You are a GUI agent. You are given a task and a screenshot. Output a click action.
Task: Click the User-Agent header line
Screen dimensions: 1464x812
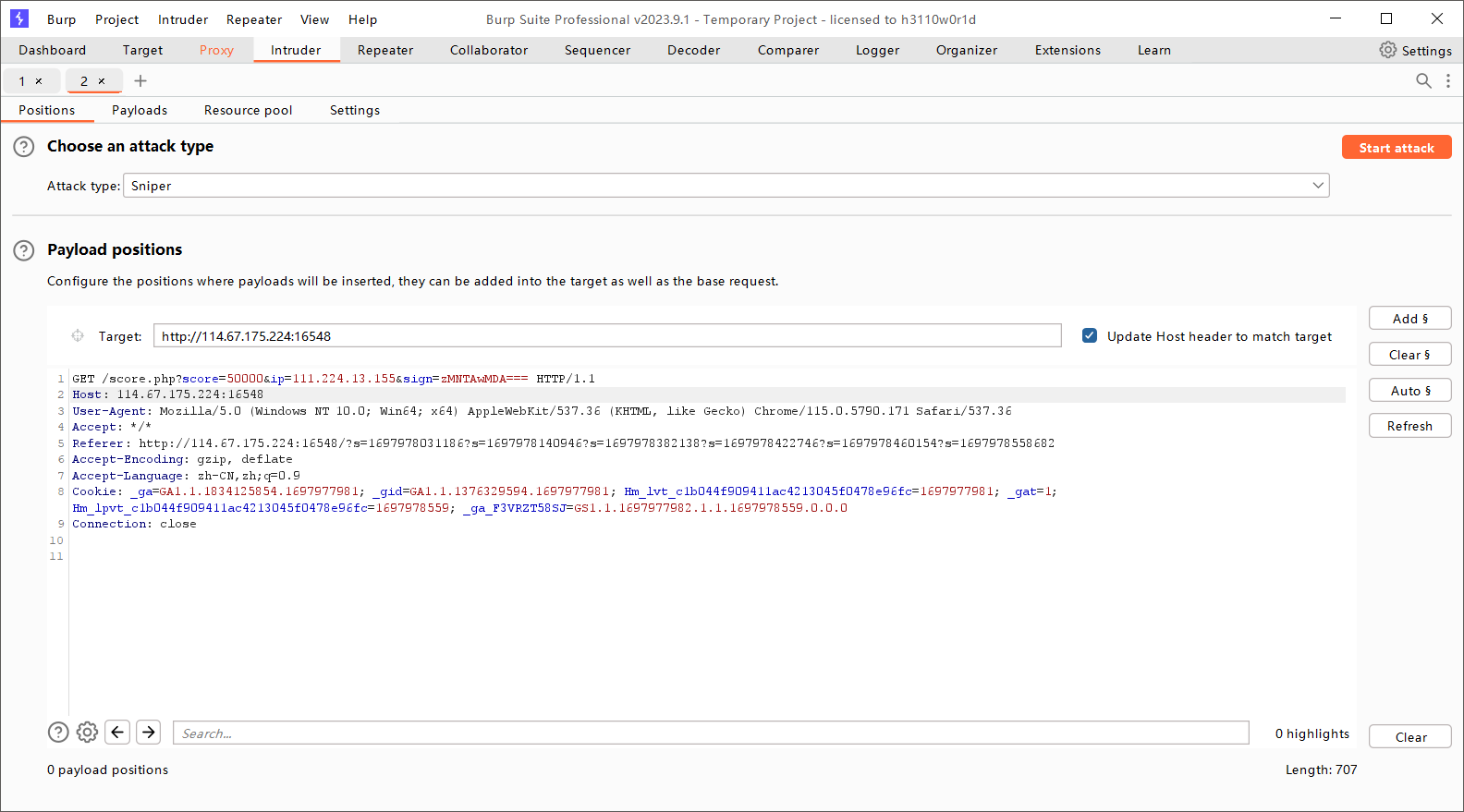coord(542,411)
